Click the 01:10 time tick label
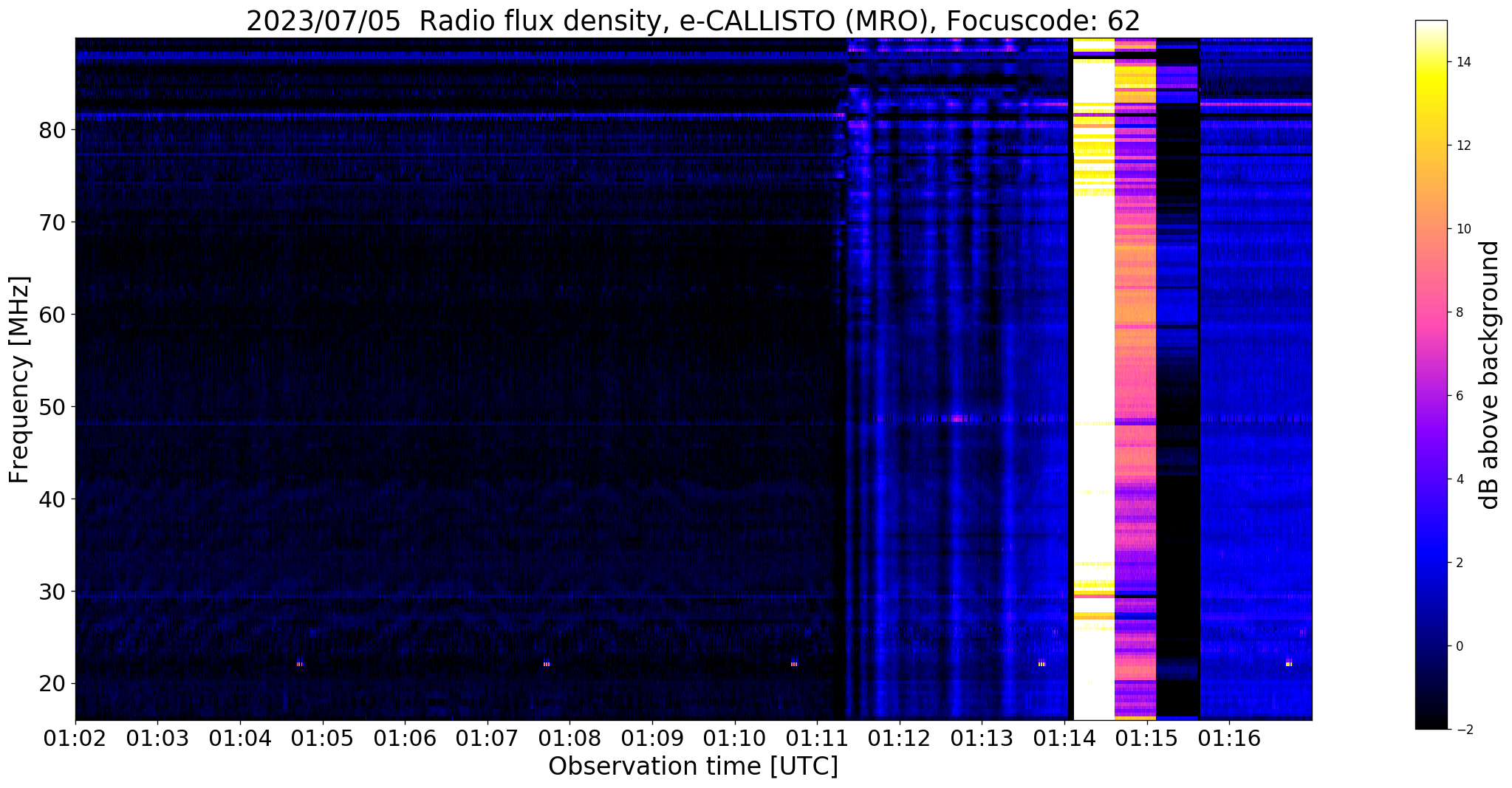The height and width of the screenshot is (788, 1512). coord(734,738)
